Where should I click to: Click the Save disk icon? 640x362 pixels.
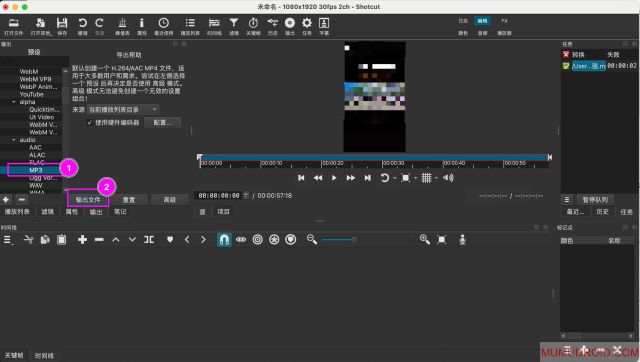click(62, 23)
